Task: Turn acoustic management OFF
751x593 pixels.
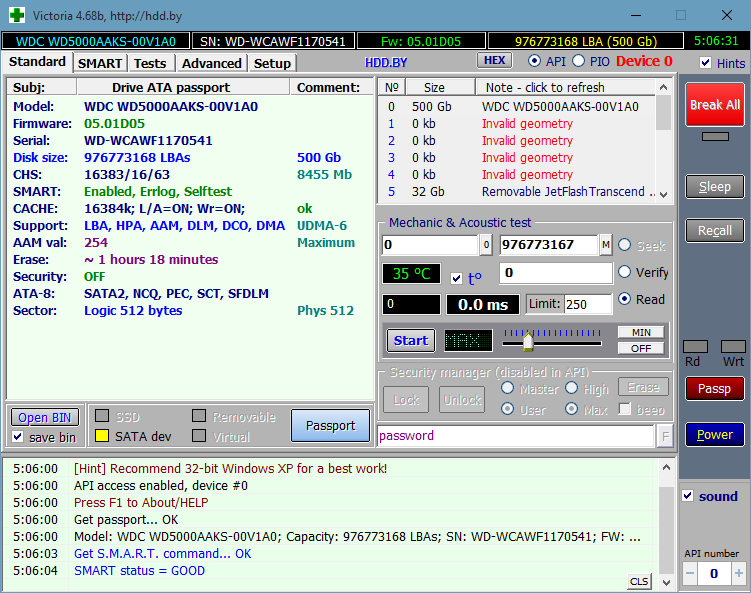Action: pyautogui.click(x=641, y=348)
